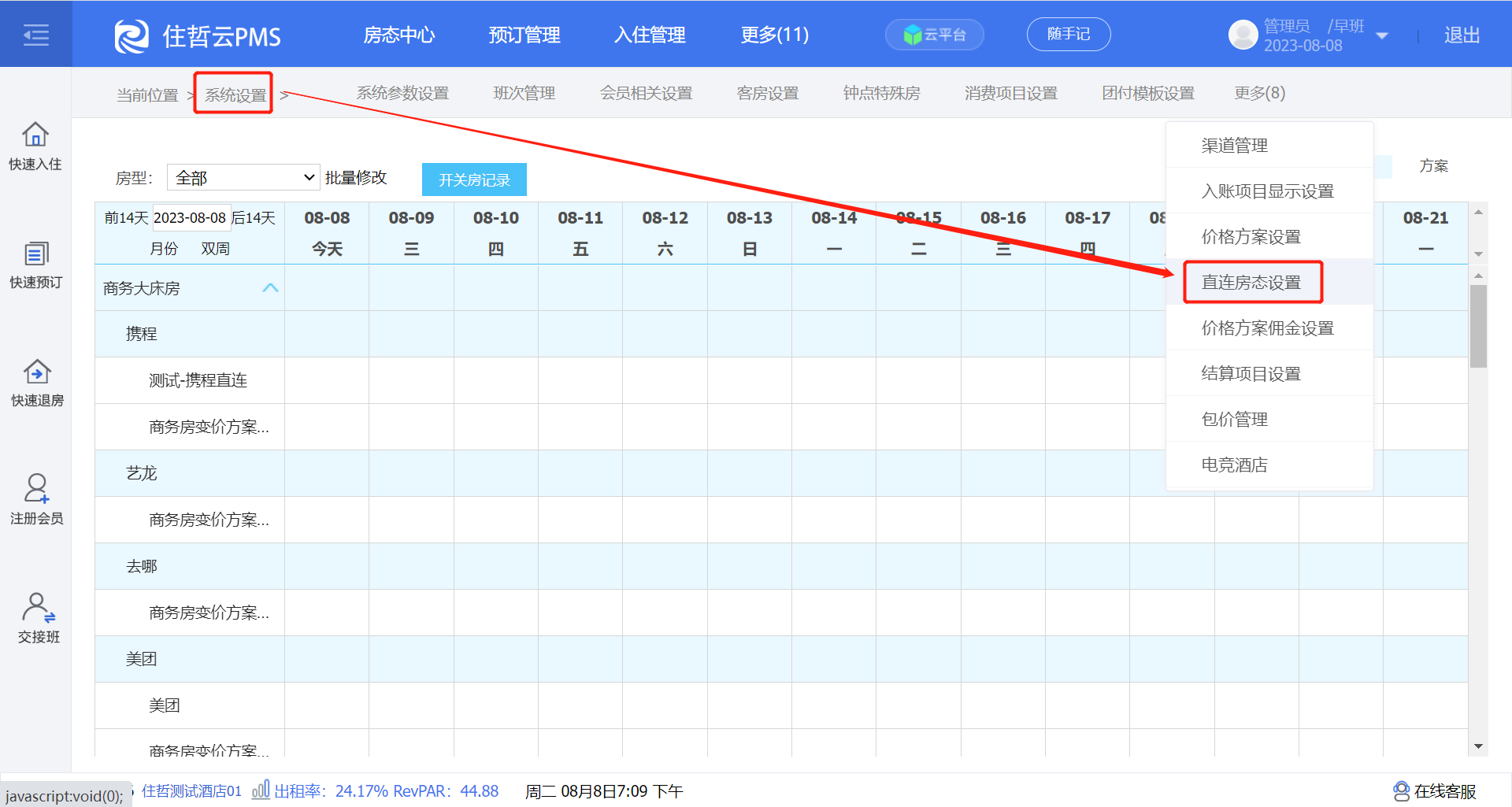Open 房态中心 in top navigation
Image resolution: width=1512 pixels, height=807 pixels.
(398, 35)
